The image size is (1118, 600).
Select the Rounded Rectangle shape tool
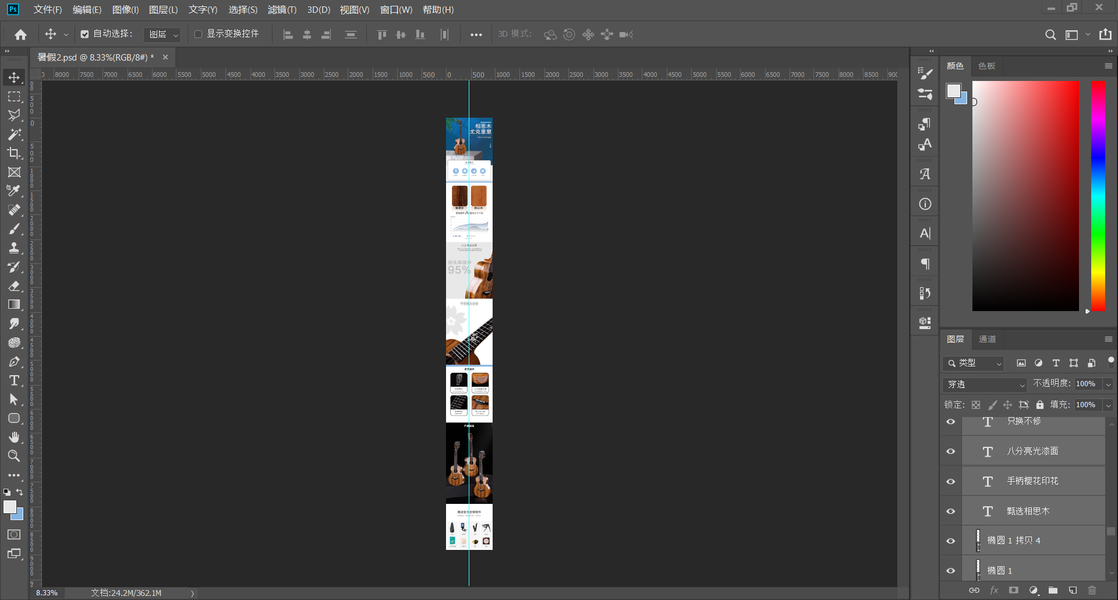click(14, 418)
